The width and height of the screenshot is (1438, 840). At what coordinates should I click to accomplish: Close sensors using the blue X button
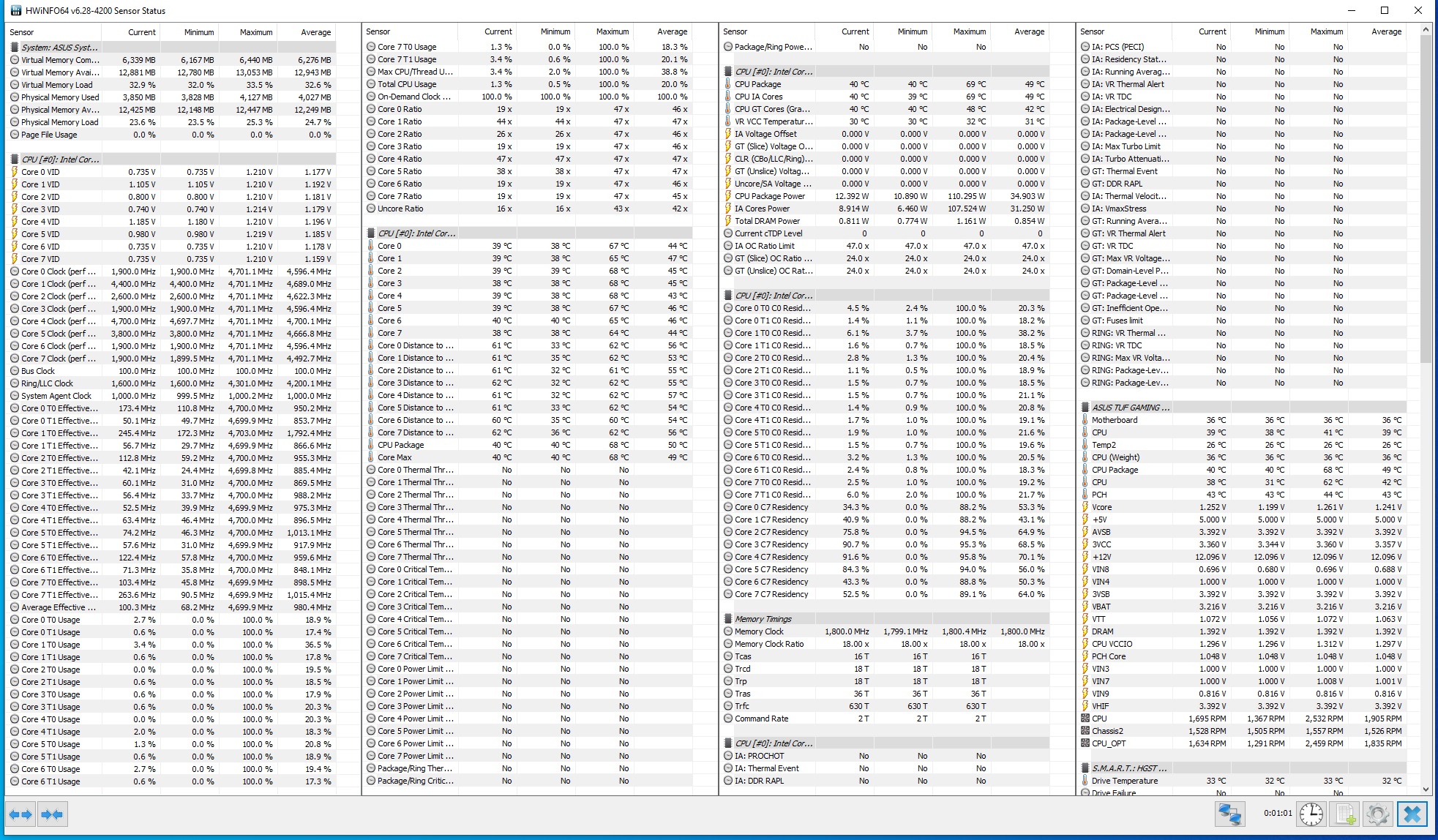click(1412, 814)
